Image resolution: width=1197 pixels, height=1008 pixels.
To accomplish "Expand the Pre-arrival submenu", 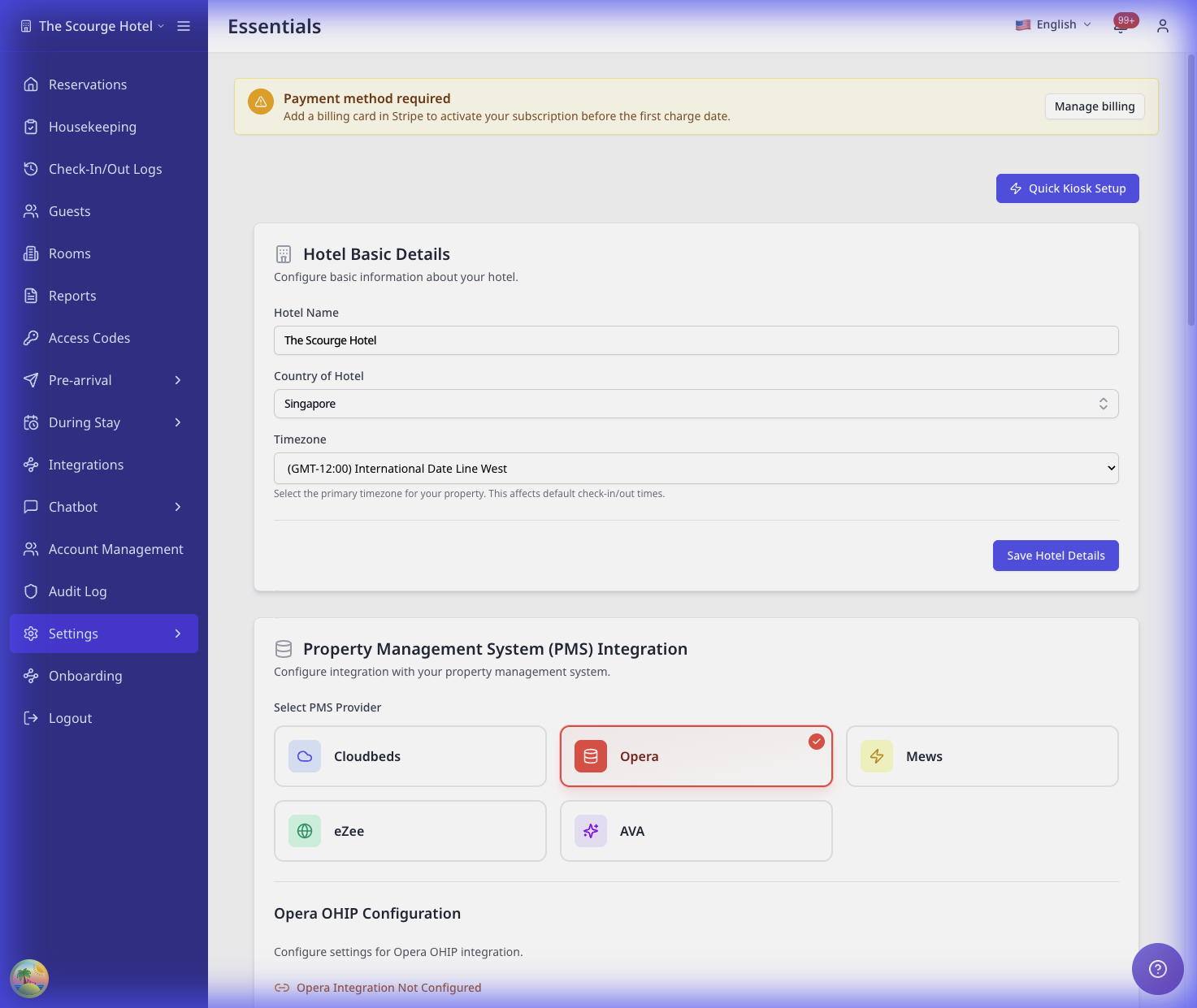I will tap(177, 380).
